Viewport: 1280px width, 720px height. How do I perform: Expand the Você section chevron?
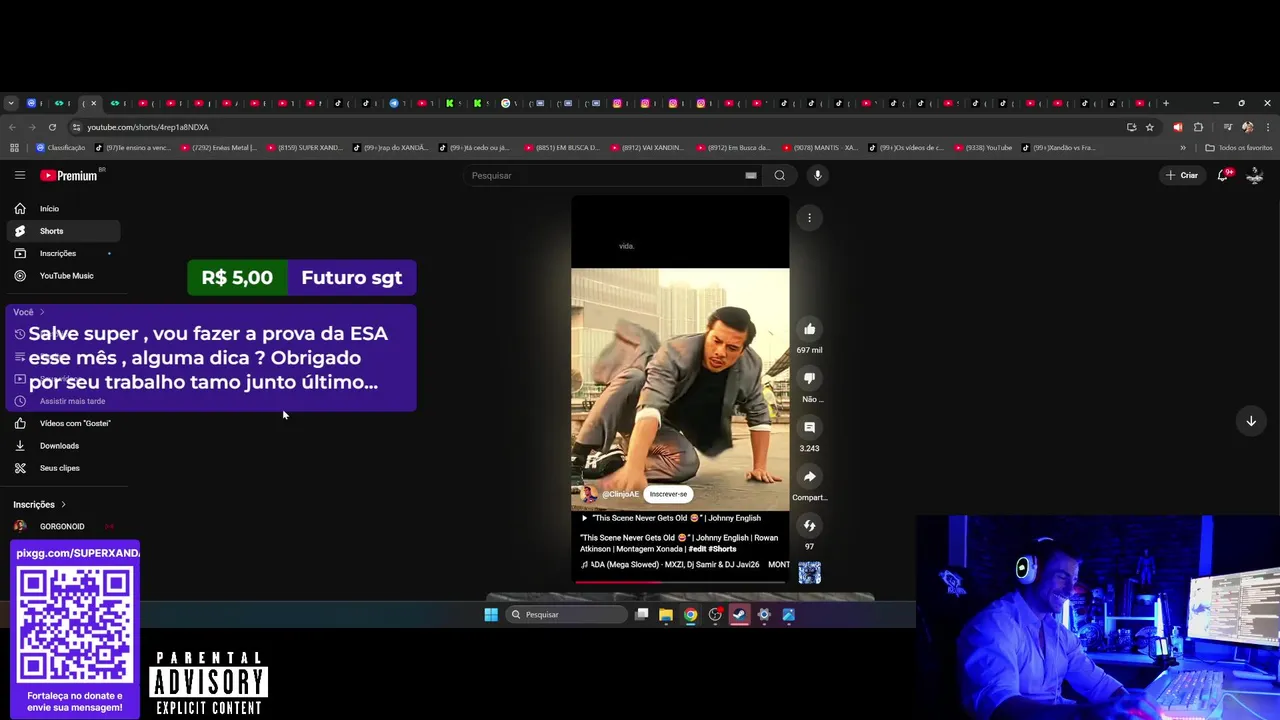tap(42, 312)
